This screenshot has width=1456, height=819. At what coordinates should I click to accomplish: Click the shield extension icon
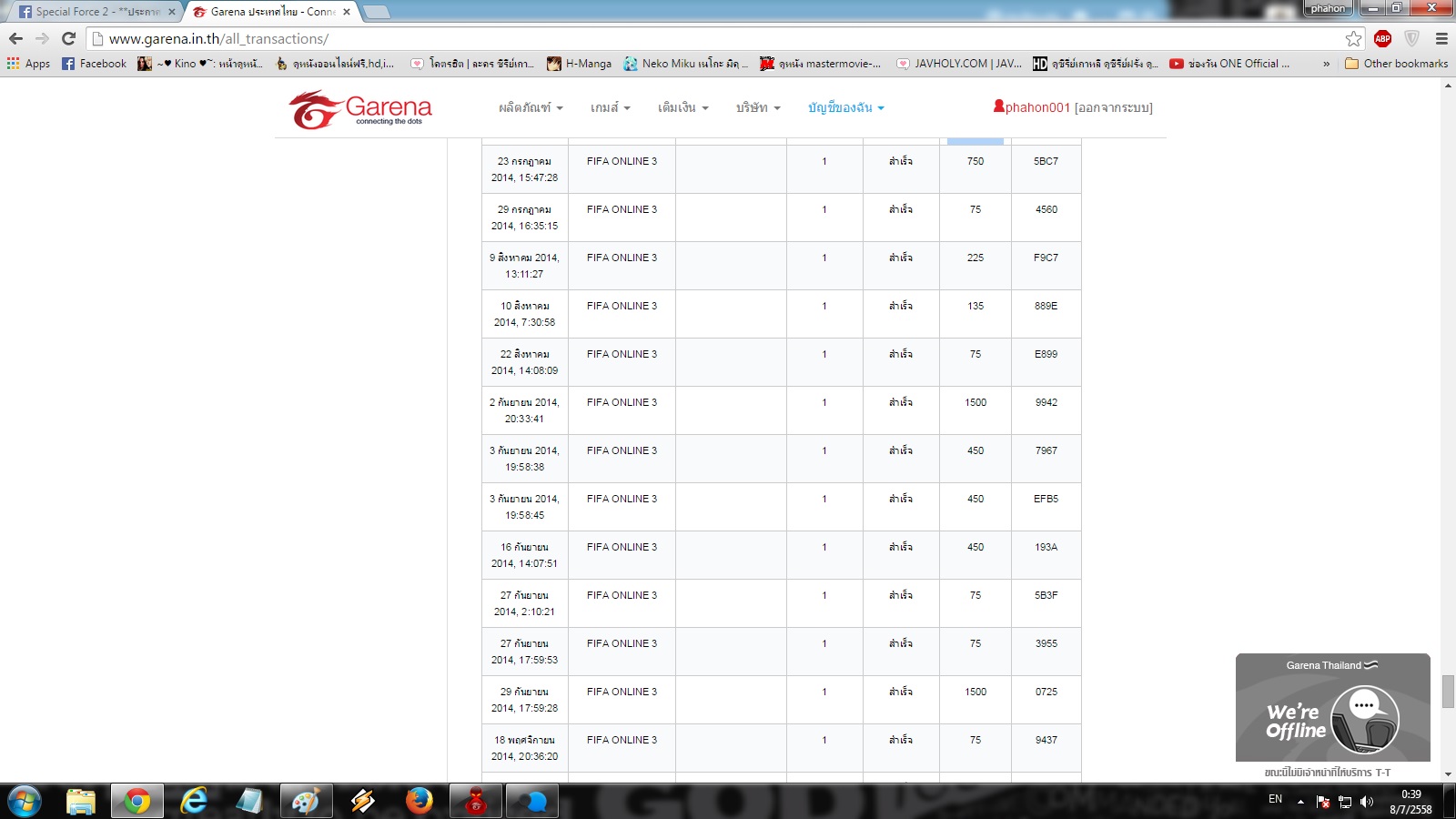(x=1411, y=38)
